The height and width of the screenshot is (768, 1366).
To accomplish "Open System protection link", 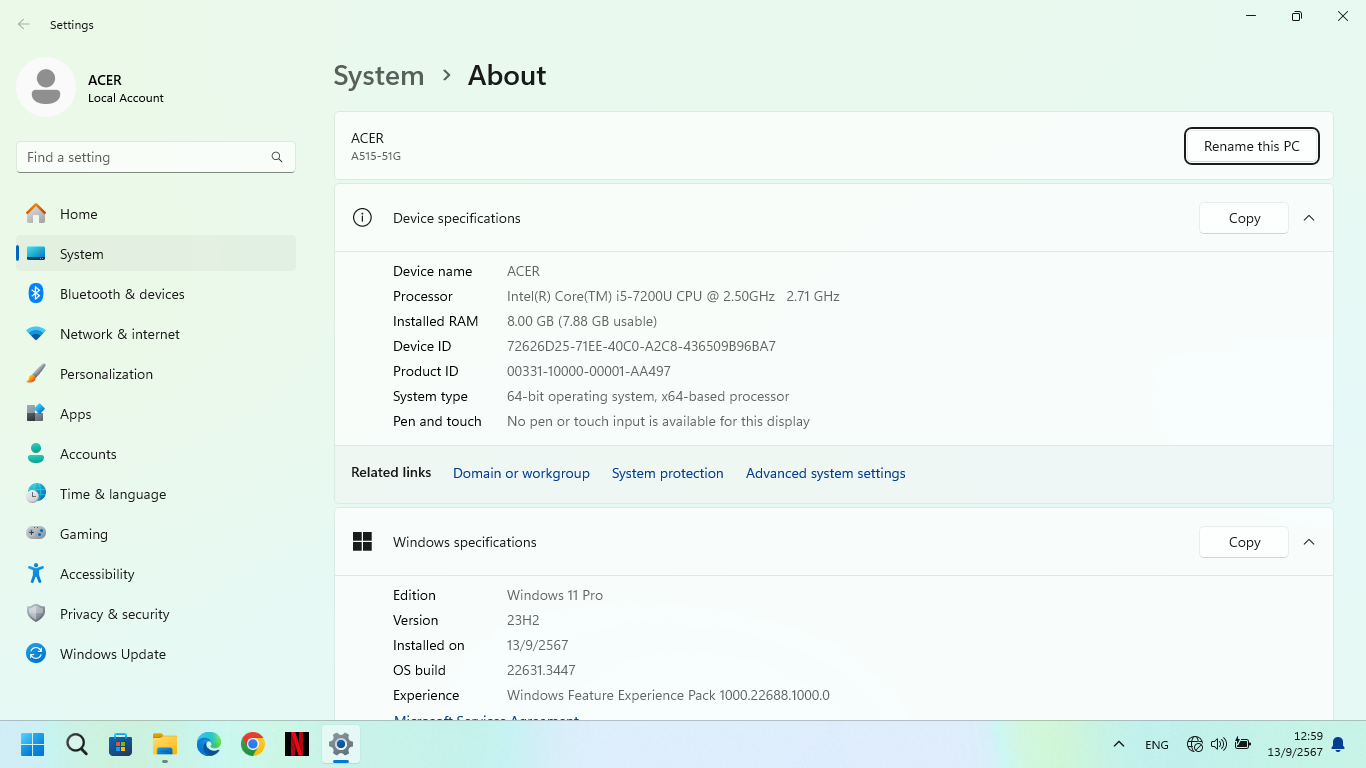I will click(668, 473).
